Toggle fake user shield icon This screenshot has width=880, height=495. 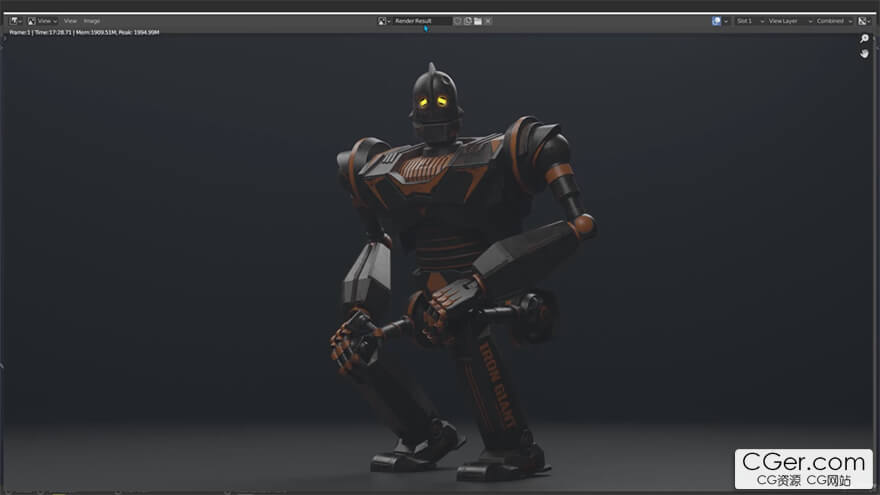tap(457, 21)
